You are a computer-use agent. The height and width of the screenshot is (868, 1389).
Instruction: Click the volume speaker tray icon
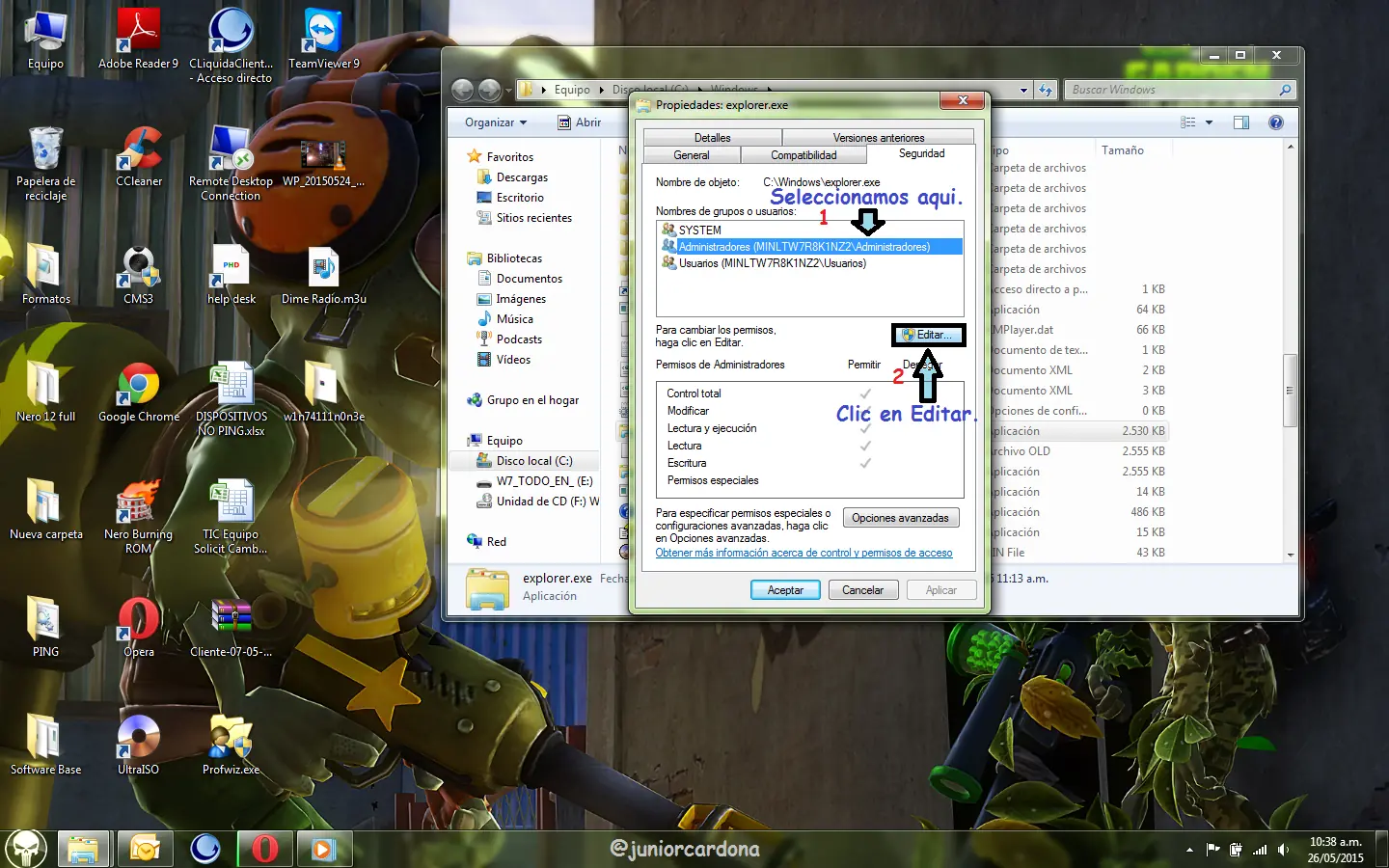pyautogui.click(x=1283, y=850)
